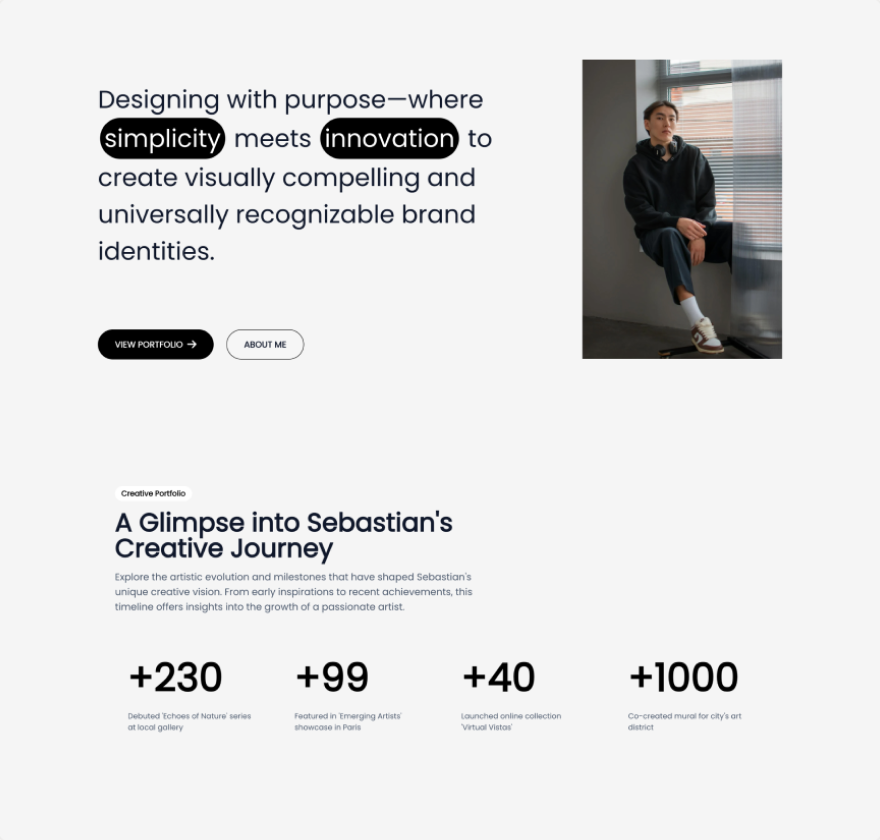Viewport: 880px width, 840px height.
Task: Click the View Portfolio button
Action: pyautogui.click(x=155, y=345)
